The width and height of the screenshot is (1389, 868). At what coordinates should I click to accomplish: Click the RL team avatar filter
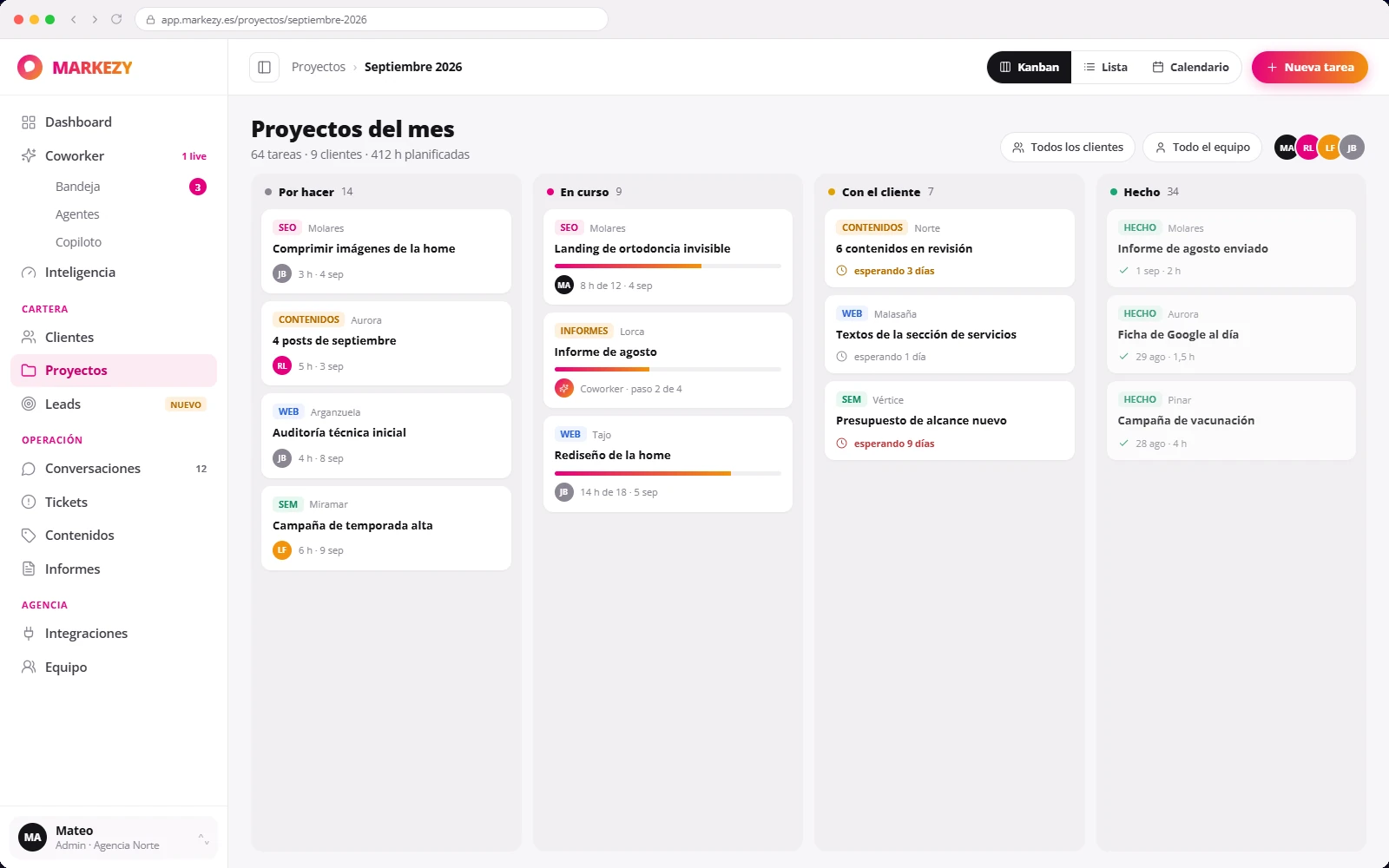[x=1308, y=148]
